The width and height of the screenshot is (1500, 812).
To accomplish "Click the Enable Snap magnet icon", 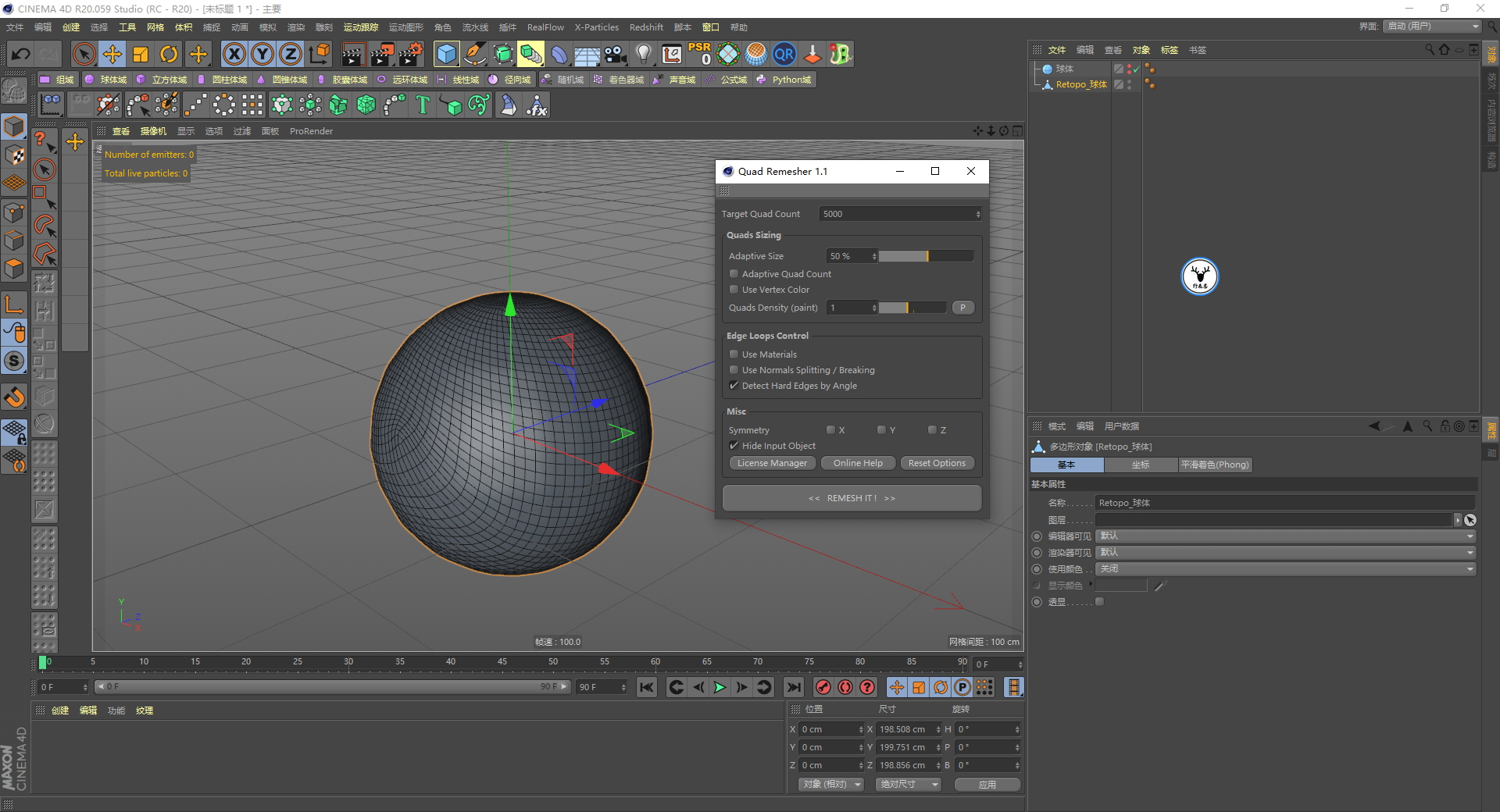I will [15, 397].
